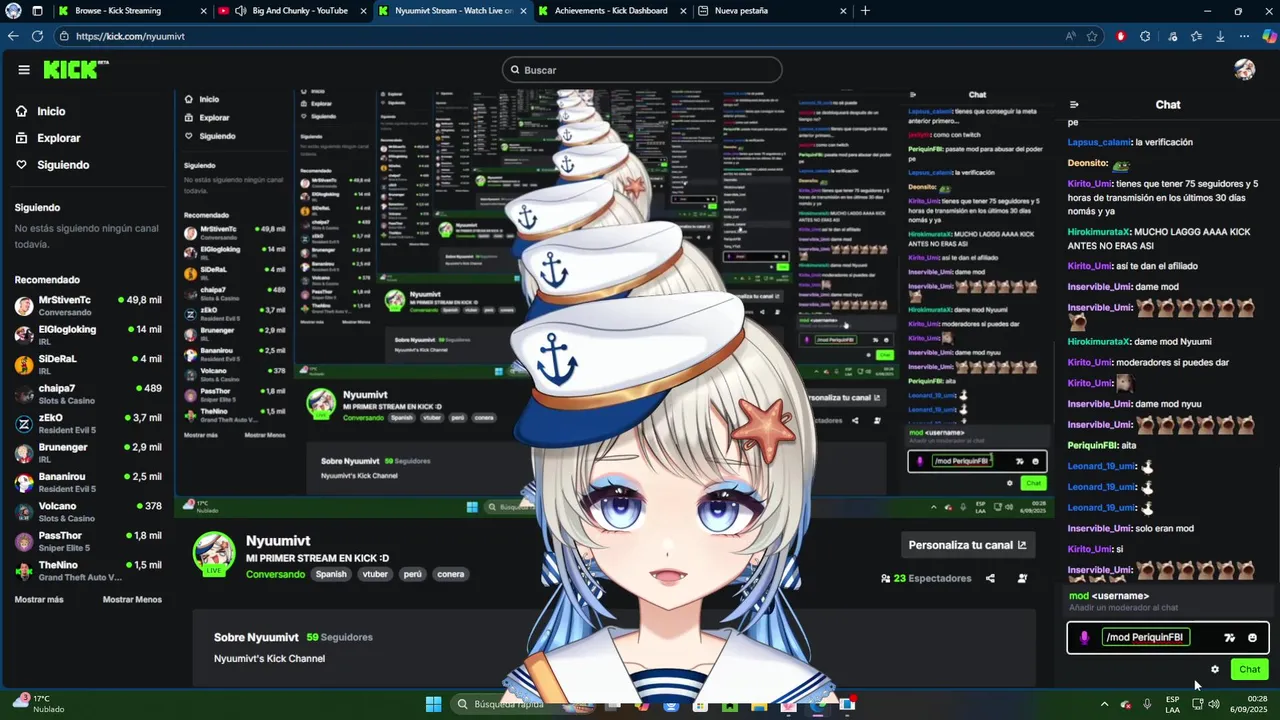The image size is (1280, 720).
Task: Click the 23 Espectadores viewer count
Action: pos(926,578)
